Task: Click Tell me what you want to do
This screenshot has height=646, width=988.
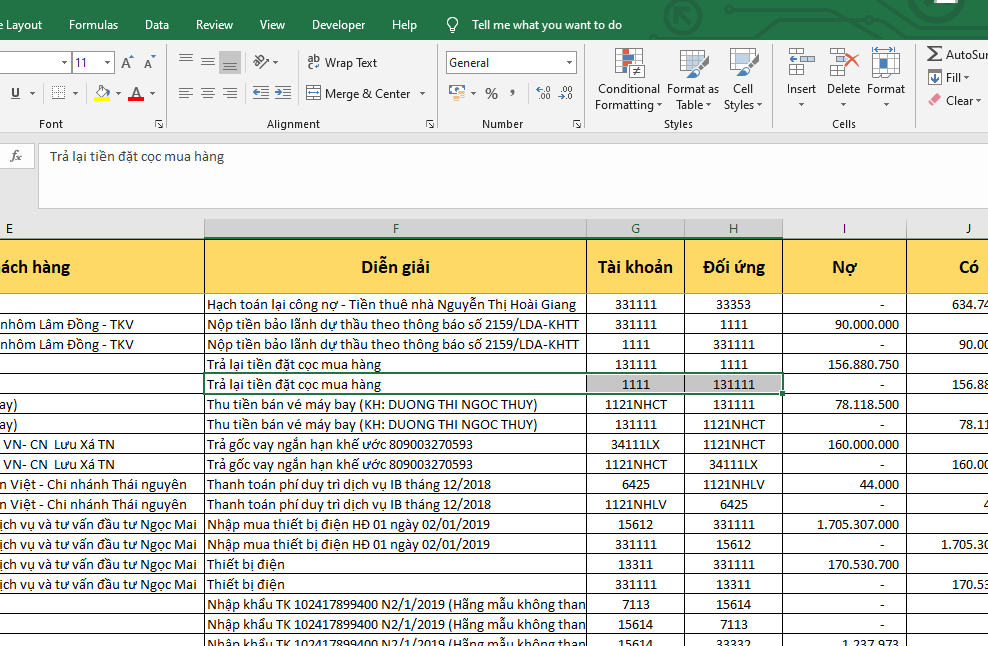Action: click(546, 25)
